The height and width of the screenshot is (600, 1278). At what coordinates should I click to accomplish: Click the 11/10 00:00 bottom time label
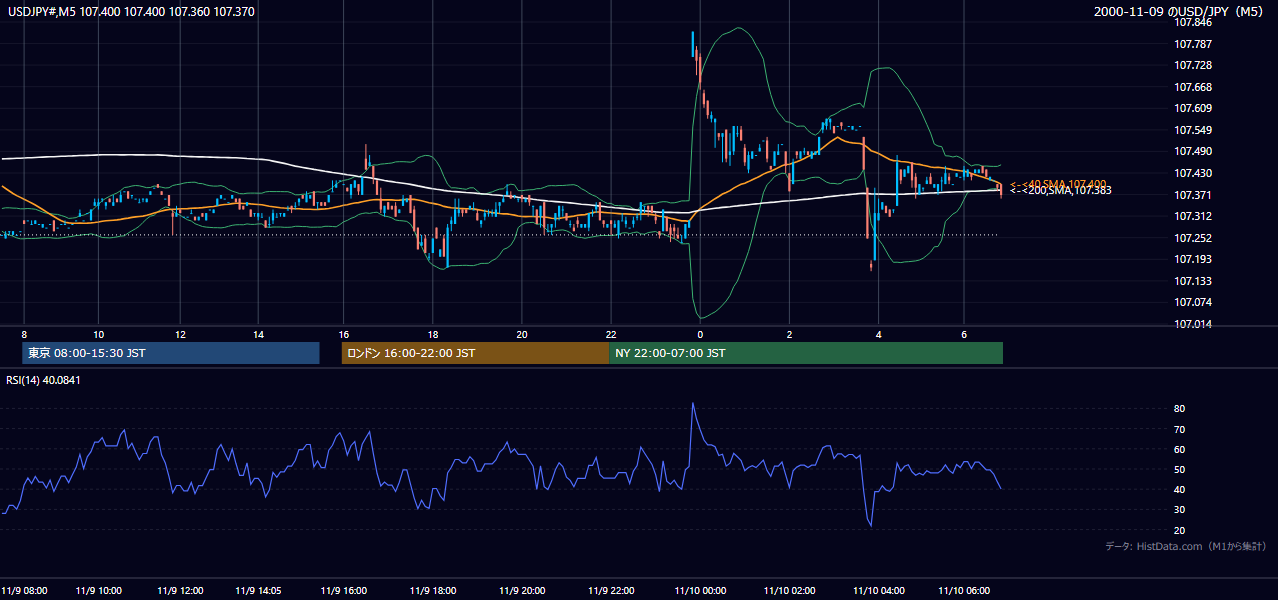click(700, 591)
